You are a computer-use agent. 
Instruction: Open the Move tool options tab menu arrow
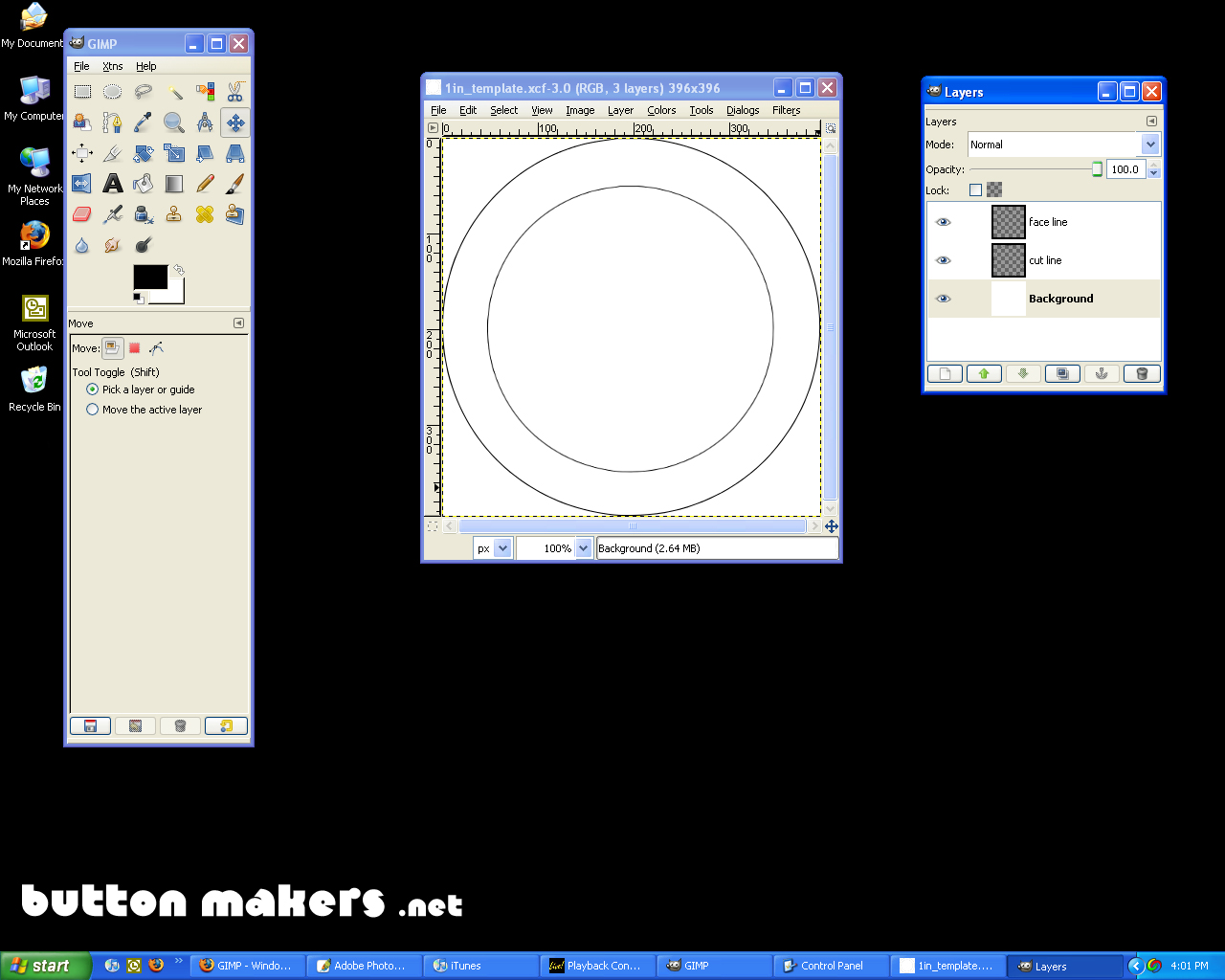239,323
